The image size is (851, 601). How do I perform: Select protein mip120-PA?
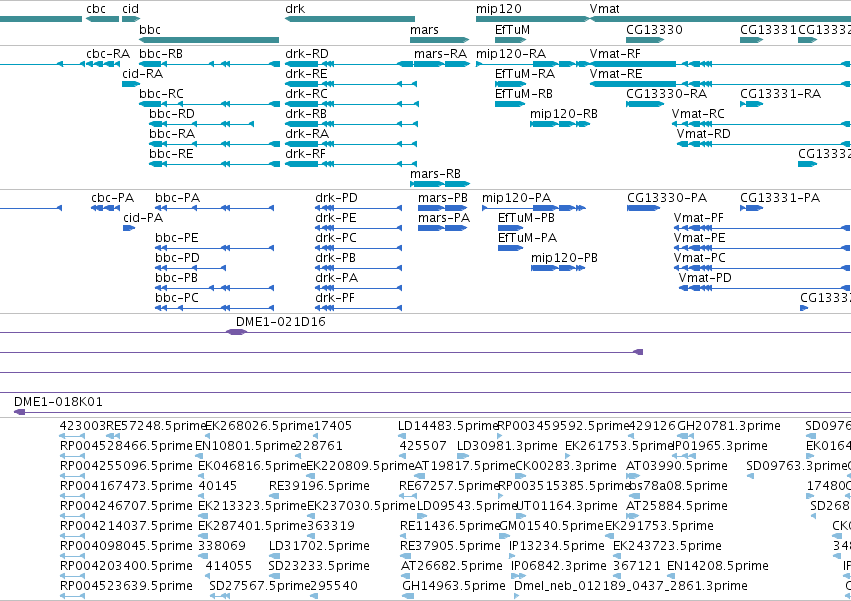[x=517, y=198]
